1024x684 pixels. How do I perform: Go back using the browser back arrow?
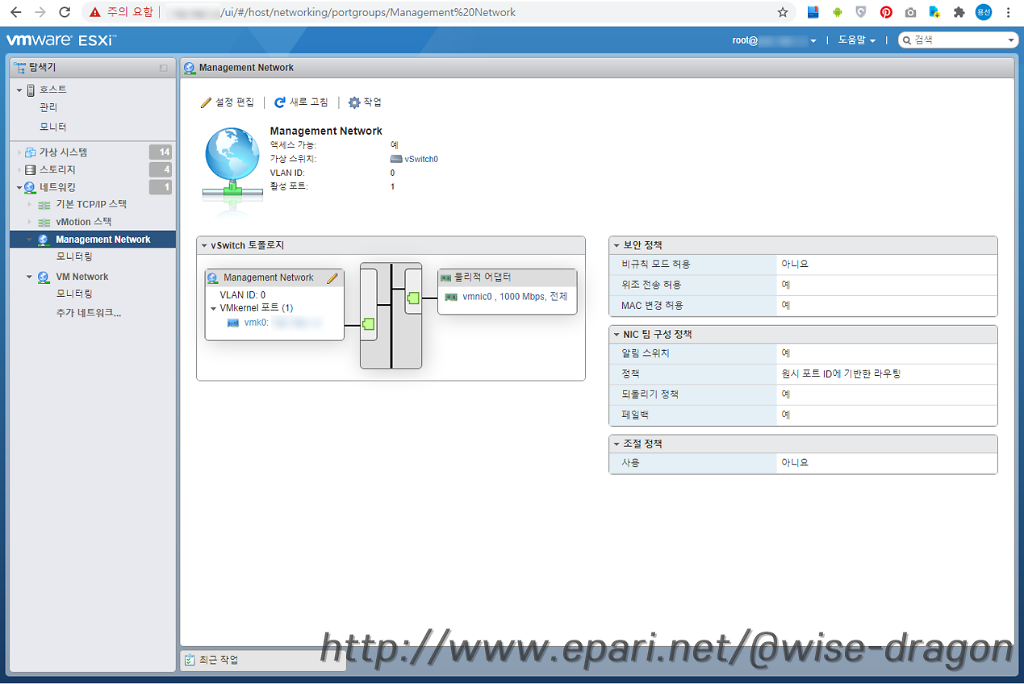(x=16, y=12)
